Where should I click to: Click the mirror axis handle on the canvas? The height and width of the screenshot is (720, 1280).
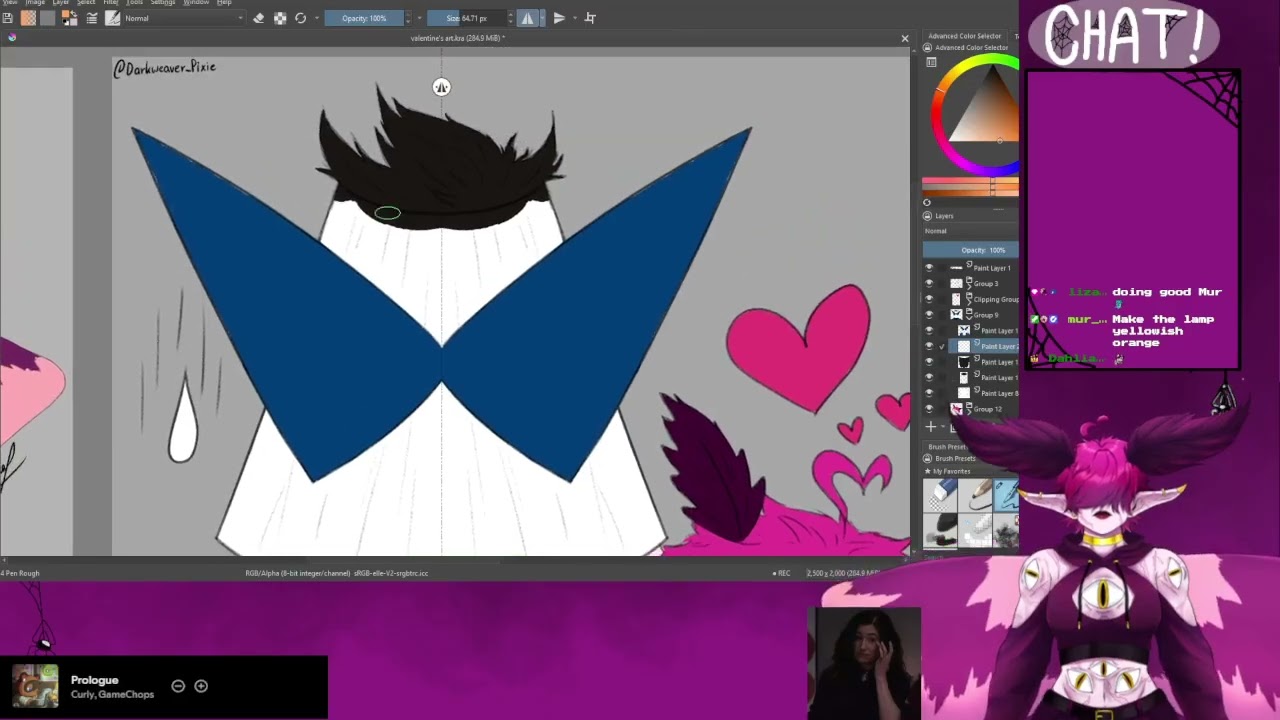(441, 87)
